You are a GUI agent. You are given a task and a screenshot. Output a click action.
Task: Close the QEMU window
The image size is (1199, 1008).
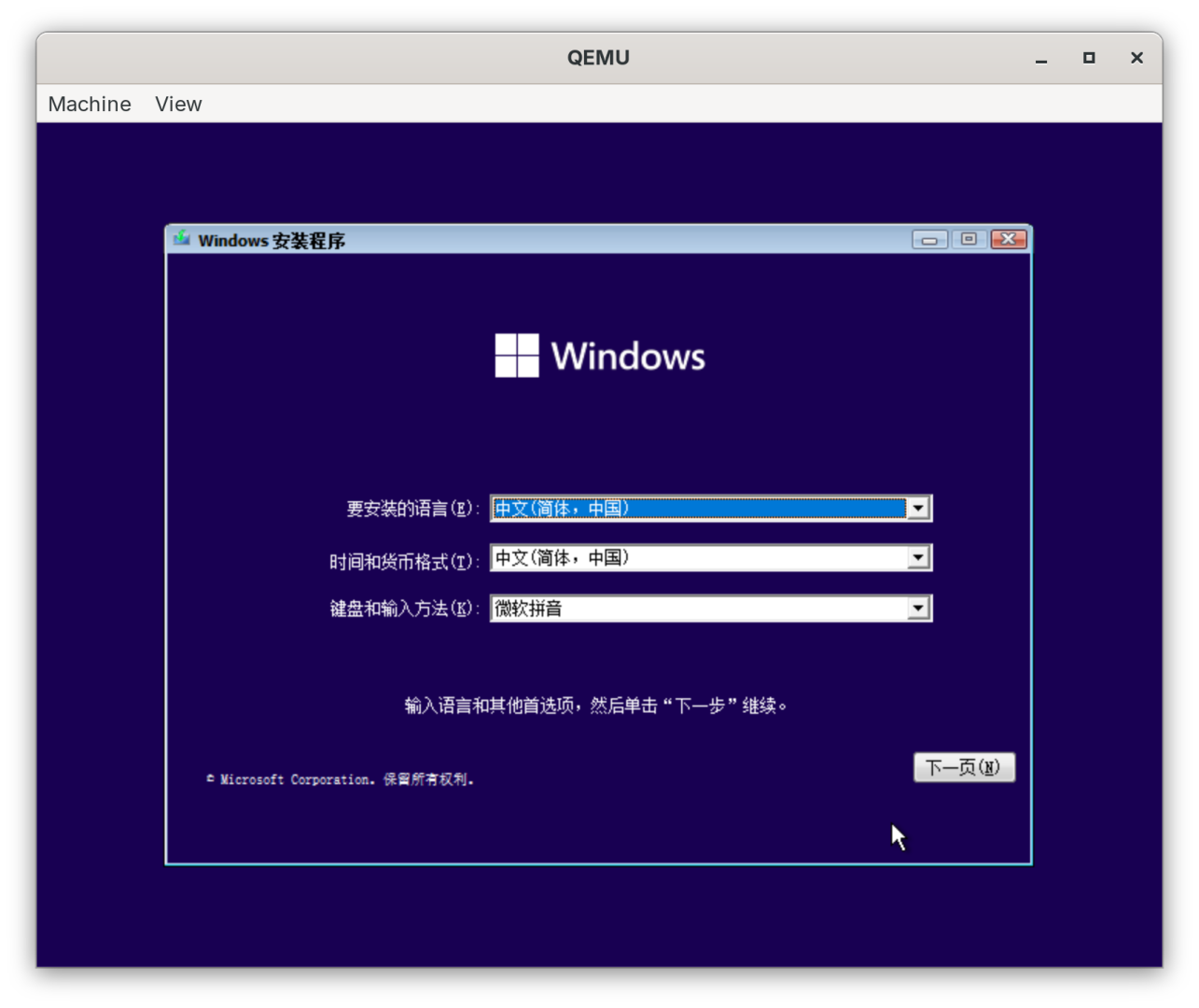click(1136, 58)
